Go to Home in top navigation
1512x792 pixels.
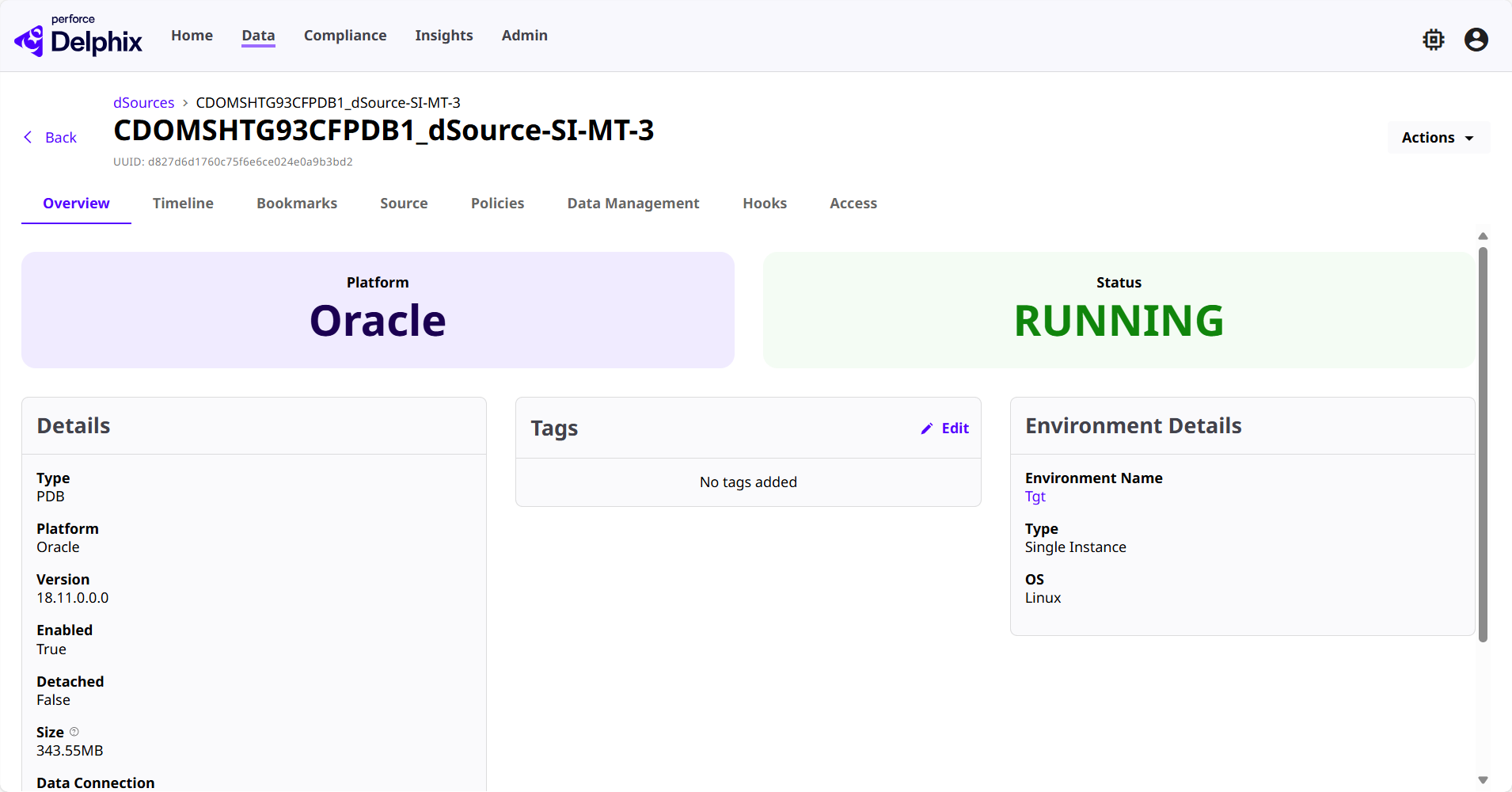(x=192, y=36)
